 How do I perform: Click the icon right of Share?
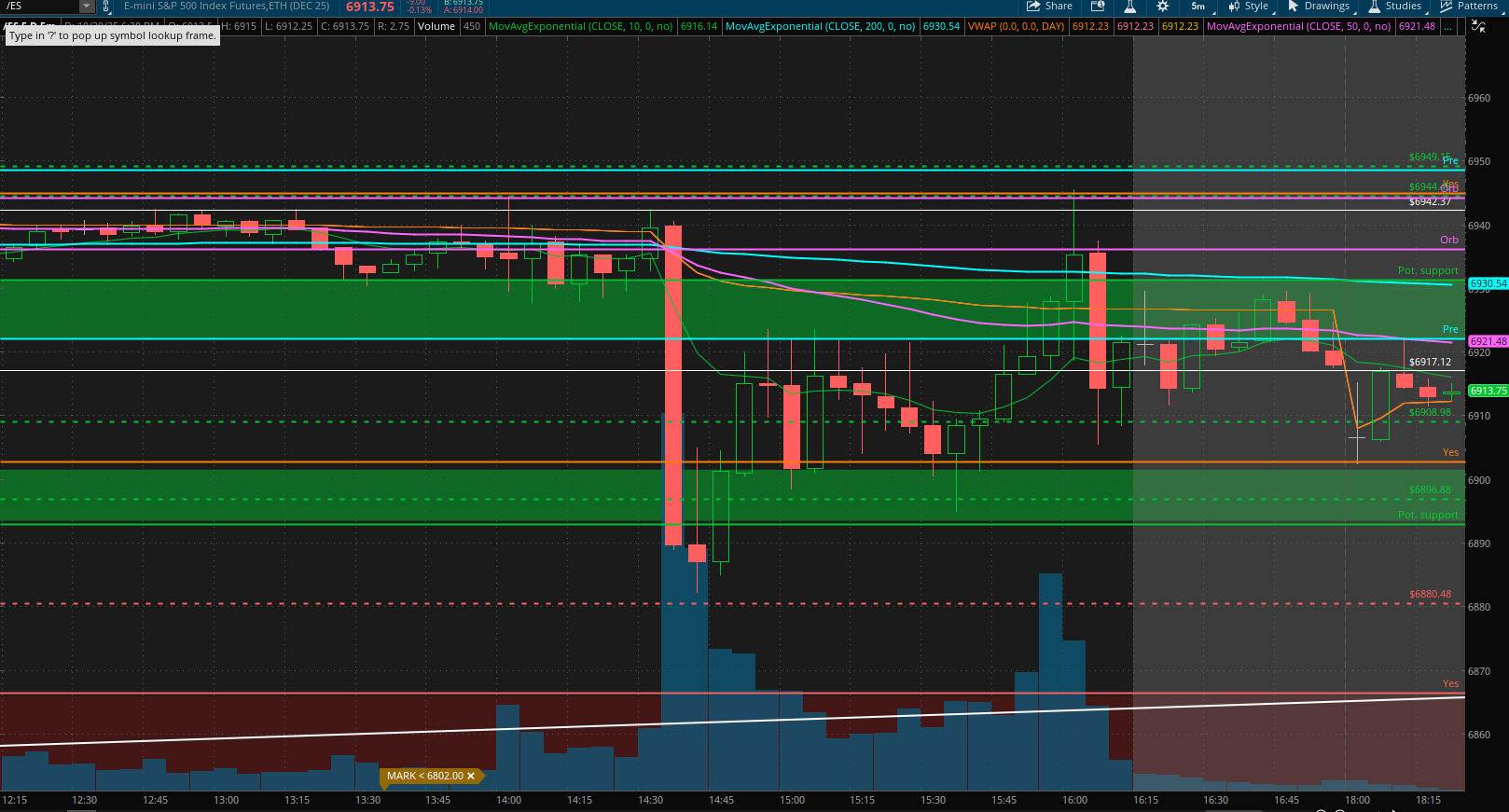1098,6
